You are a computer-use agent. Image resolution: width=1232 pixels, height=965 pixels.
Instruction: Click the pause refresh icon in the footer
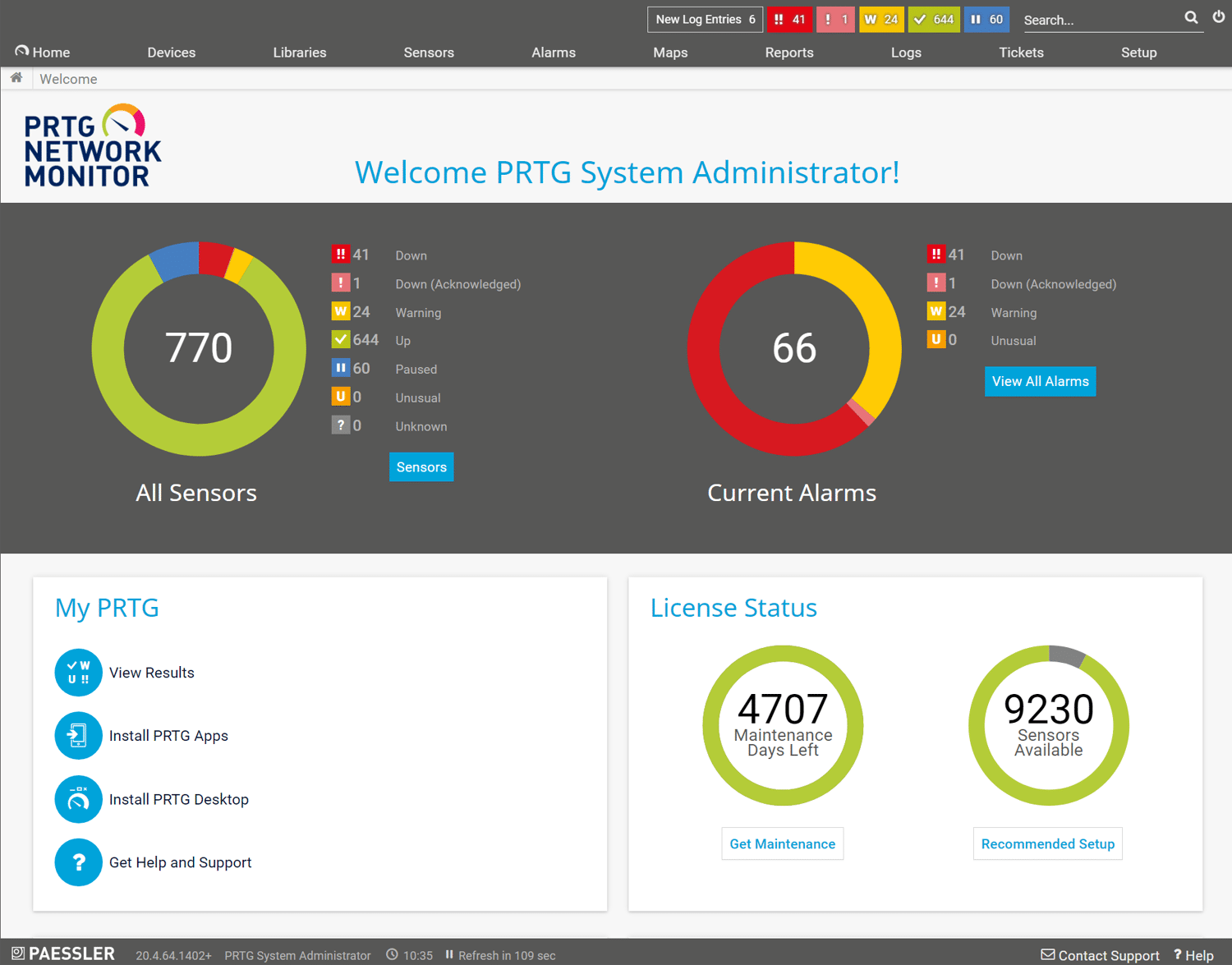coord(450,954)
